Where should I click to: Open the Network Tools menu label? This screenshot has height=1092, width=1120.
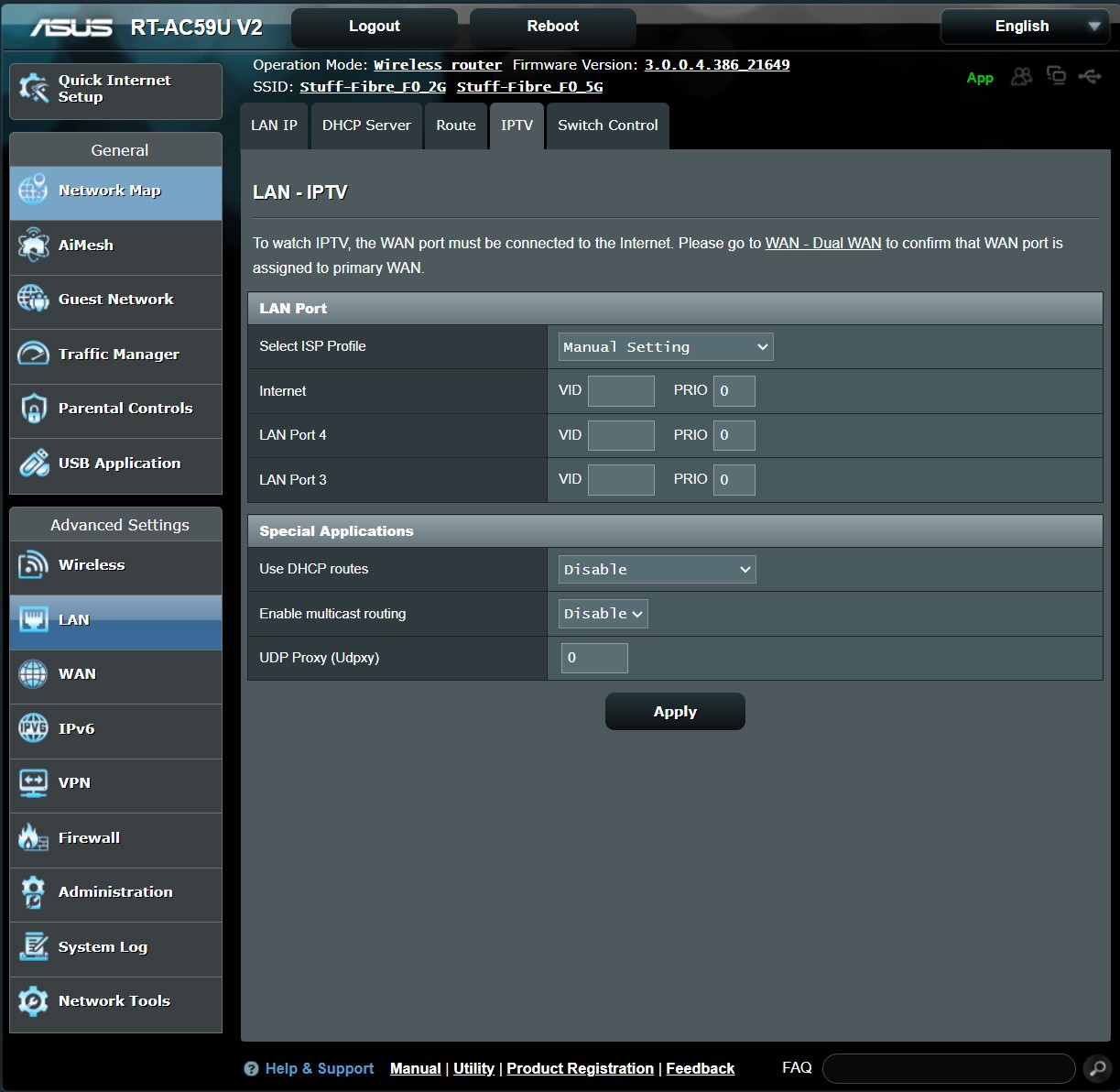pyautogui.click(x=114, y=1001)
